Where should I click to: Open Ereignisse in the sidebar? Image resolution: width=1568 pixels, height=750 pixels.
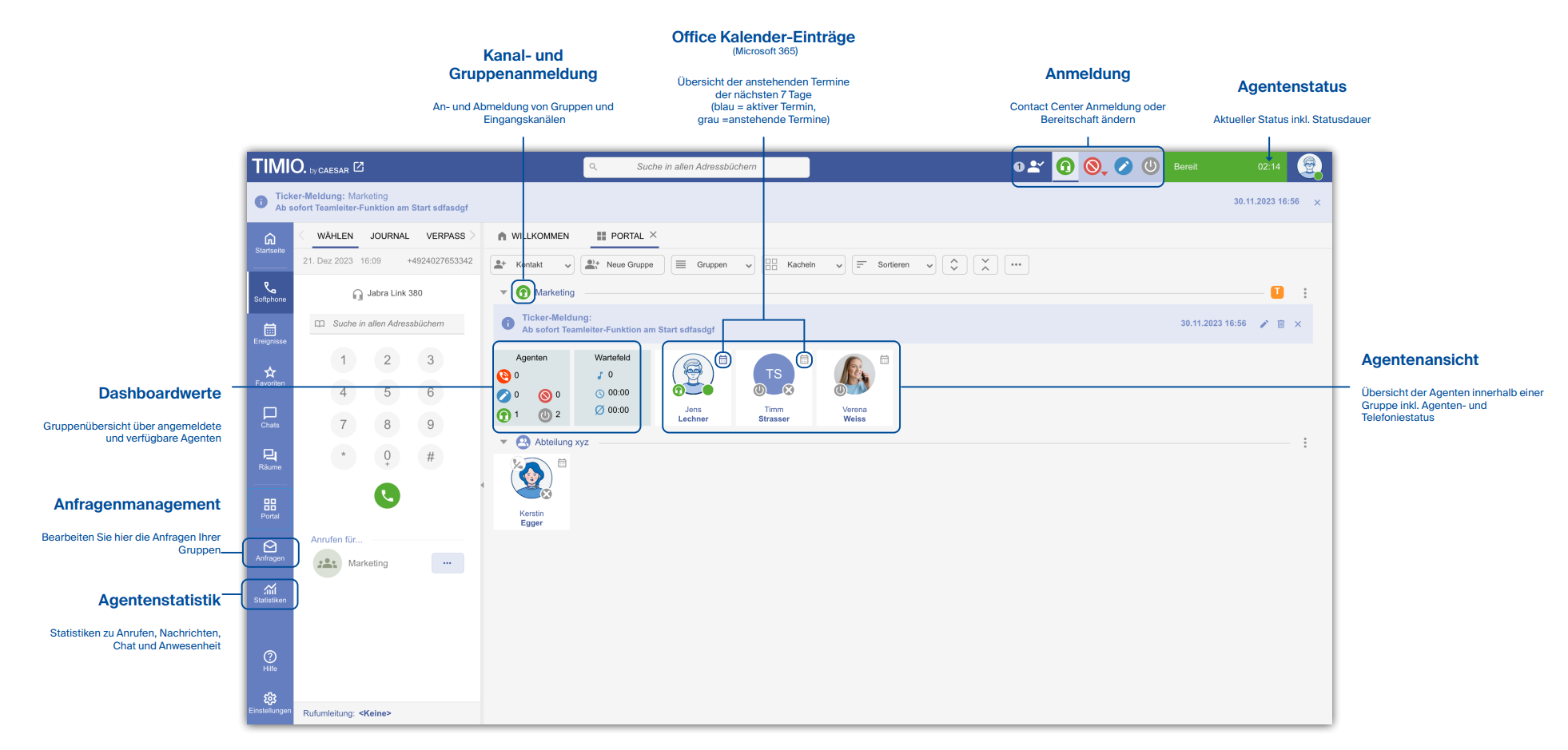(270, 334)
